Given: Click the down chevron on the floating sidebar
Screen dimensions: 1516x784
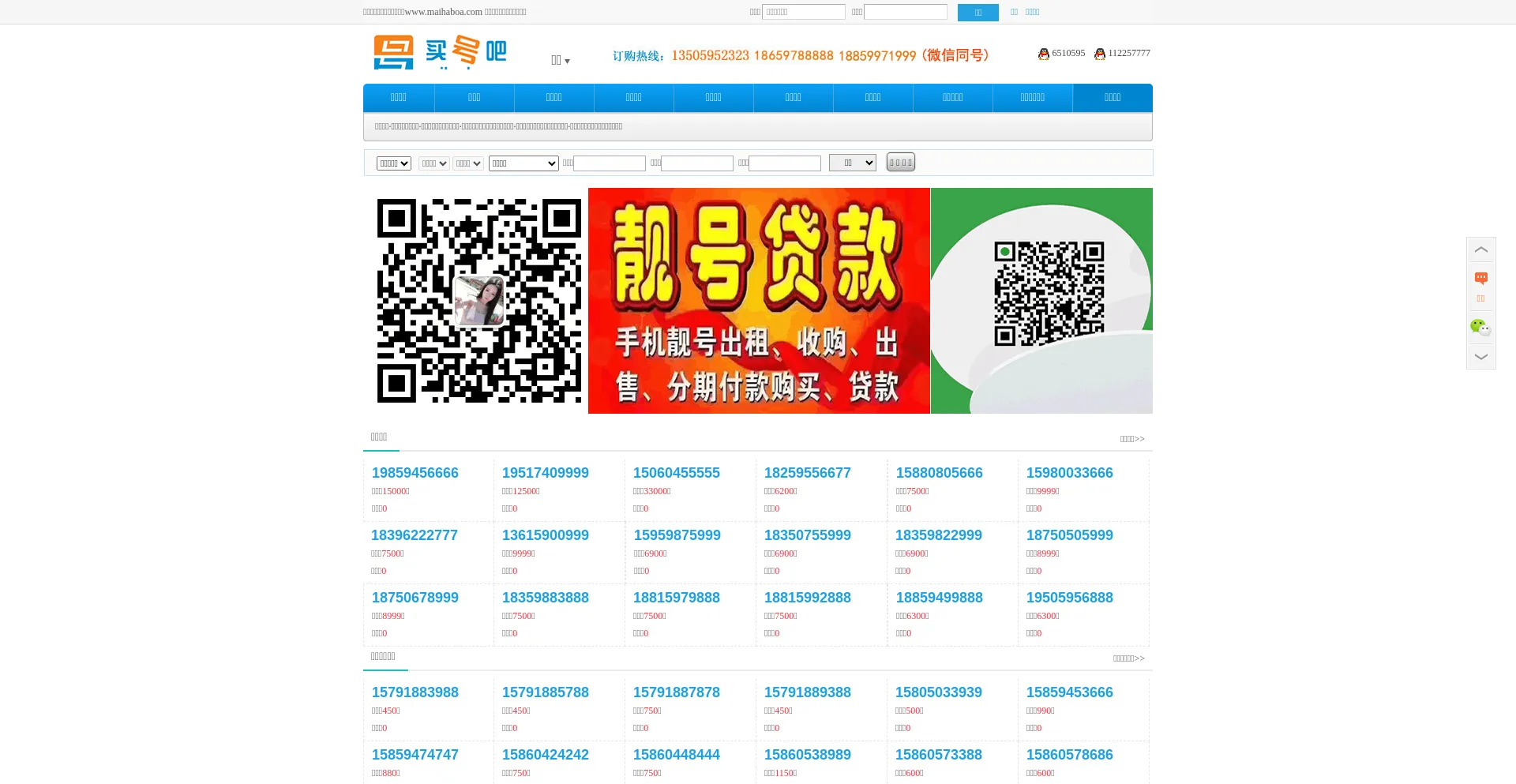Looking at the screenshot, I should [1481, 357].
